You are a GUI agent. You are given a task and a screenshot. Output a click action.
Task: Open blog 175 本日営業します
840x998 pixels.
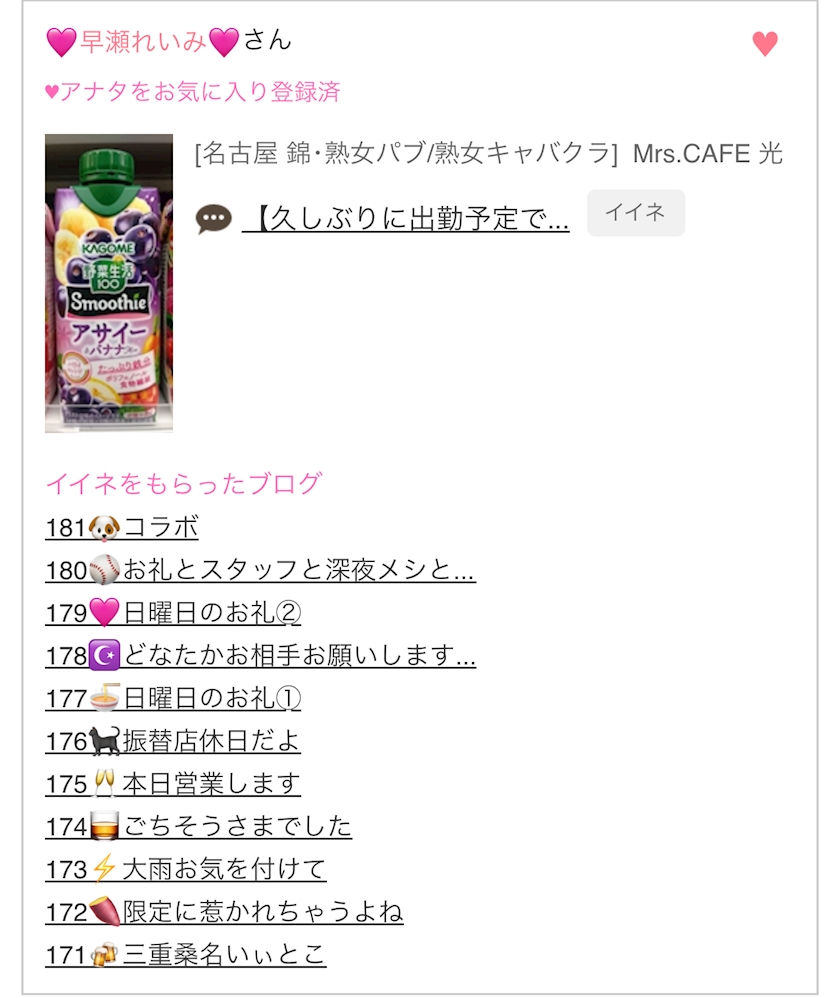point(173,784)
